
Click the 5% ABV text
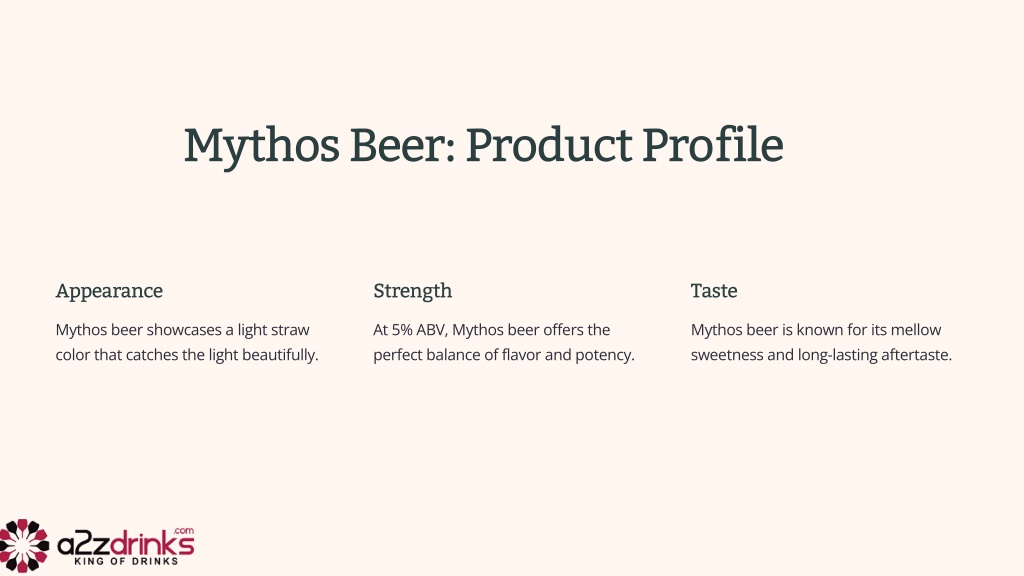tap(418, 330)
